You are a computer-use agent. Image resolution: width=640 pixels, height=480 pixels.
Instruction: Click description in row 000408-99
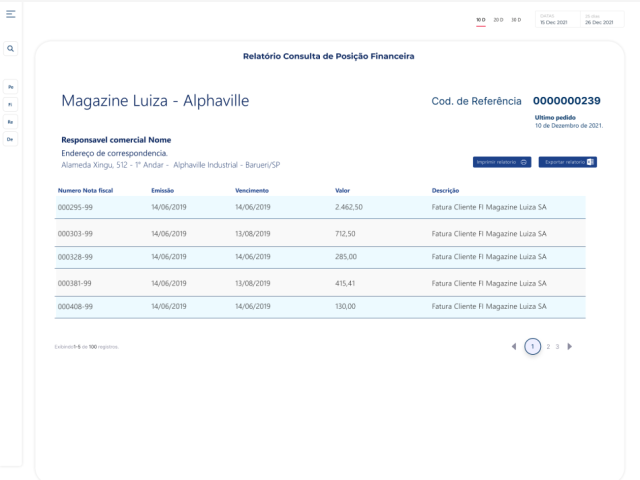tap(489, 307)
